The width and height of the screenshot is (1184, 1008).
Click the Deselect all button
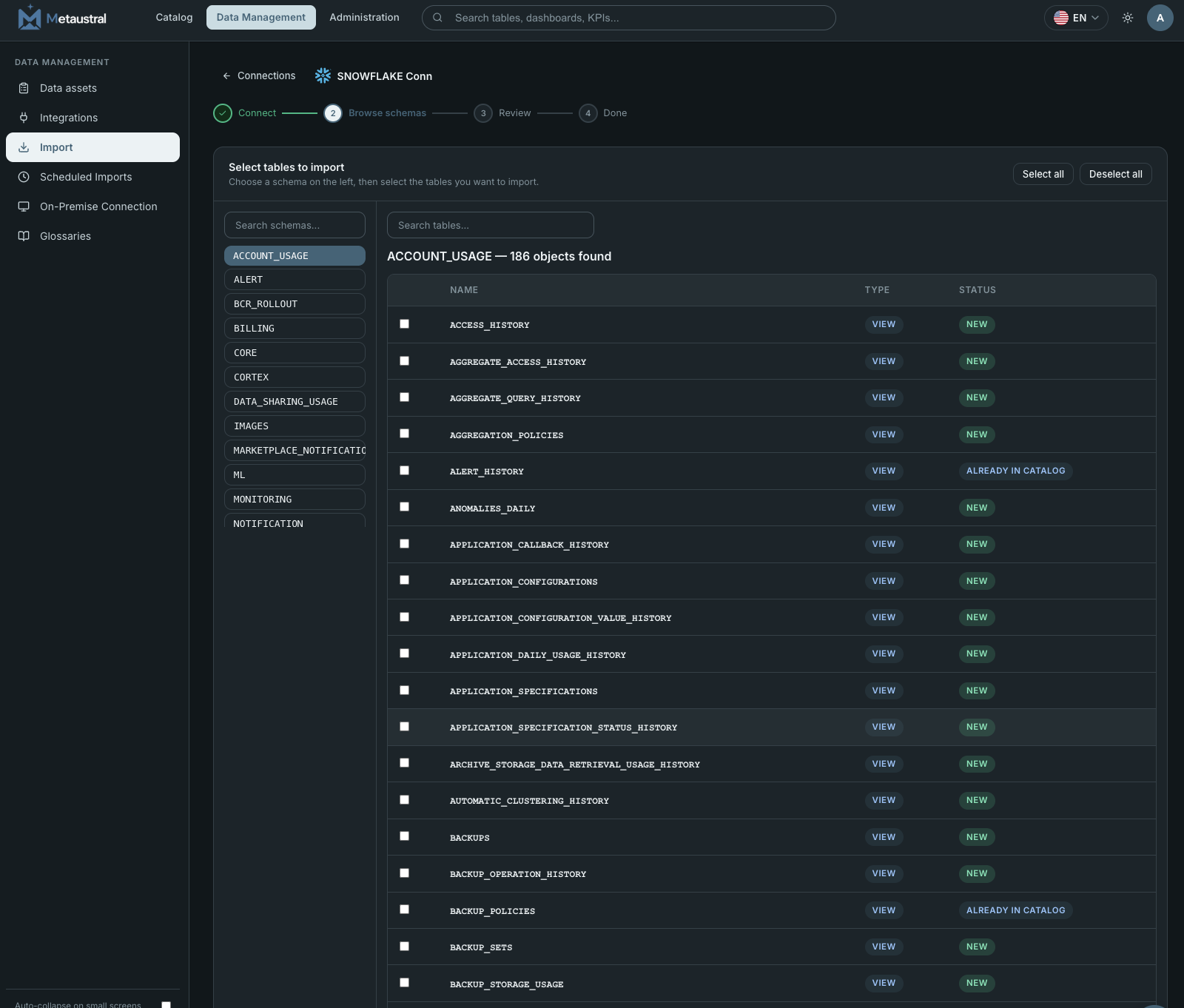click(1116, 174)
